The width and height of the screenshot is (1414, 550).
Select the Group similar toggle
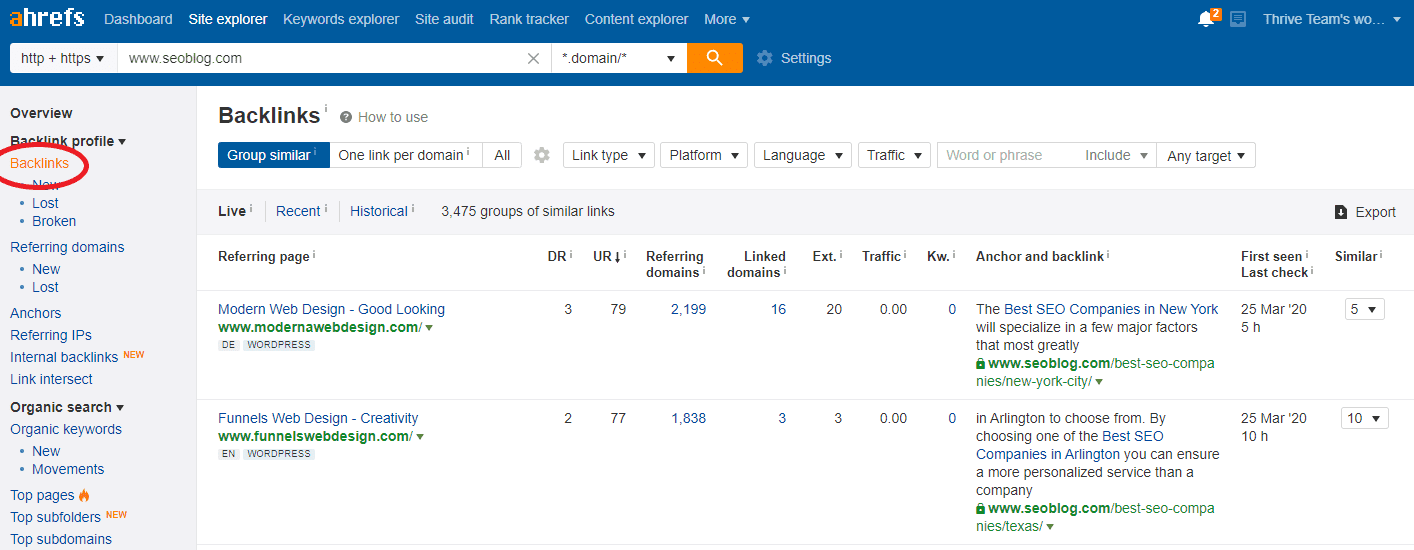tap(273, 155)
